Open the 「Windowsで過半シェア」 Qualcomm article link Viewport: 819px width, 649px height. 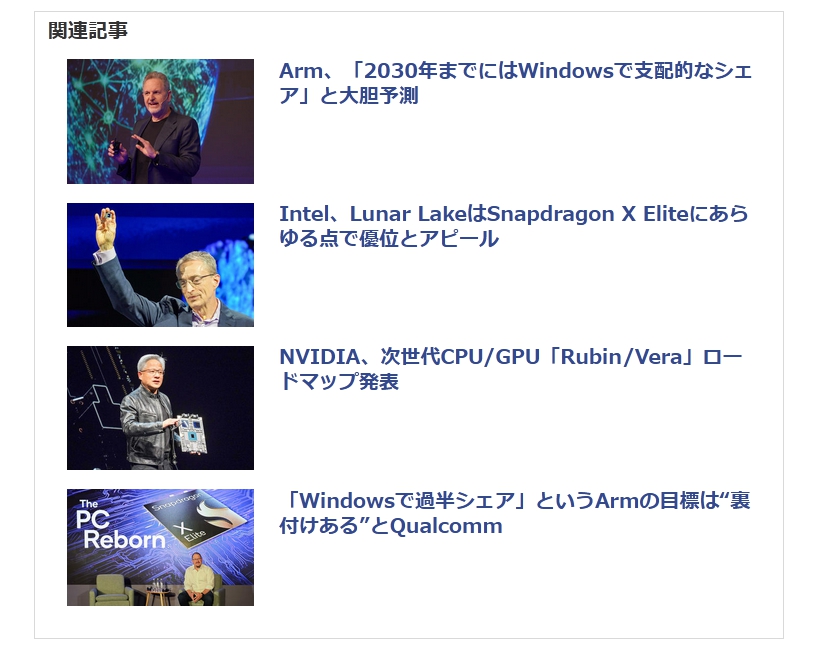coord(515,513)
